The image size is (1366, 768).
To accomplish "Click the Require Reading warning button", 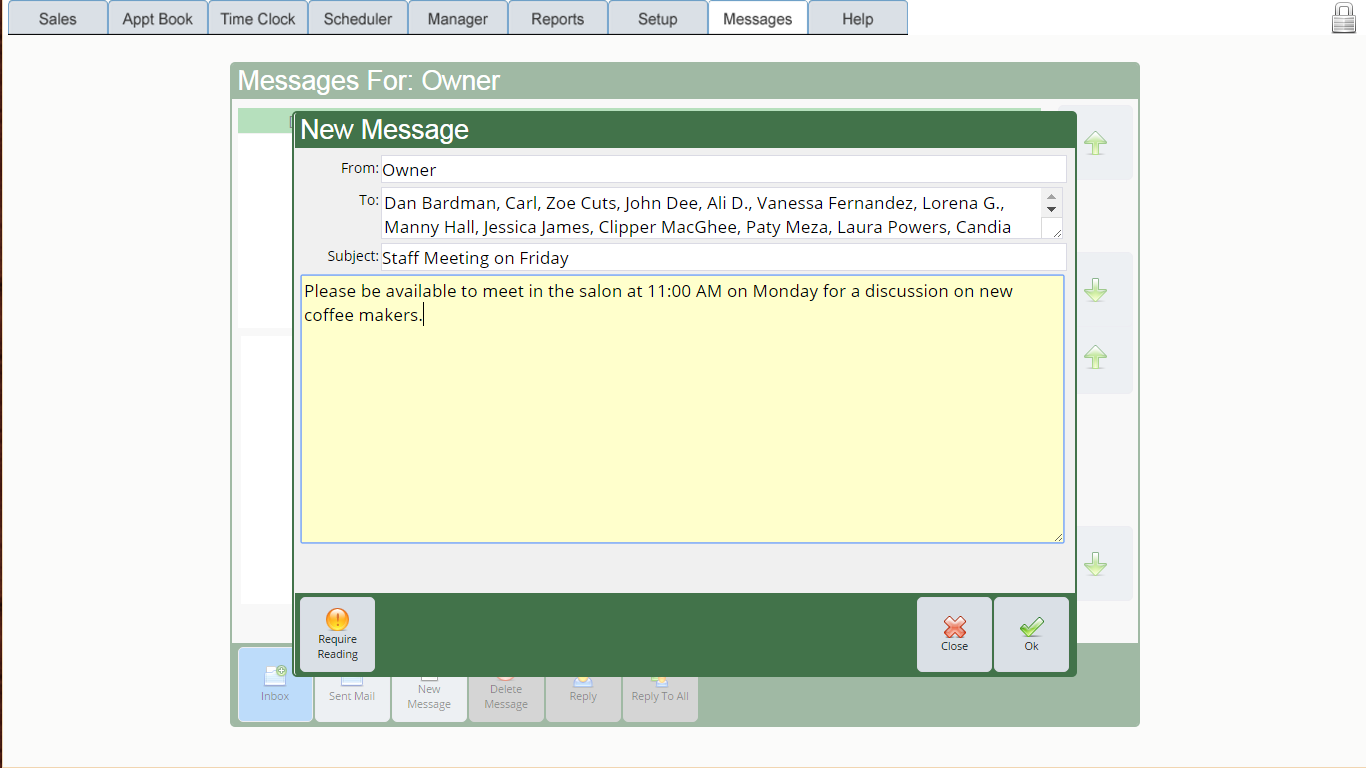I will coord(337,634).
